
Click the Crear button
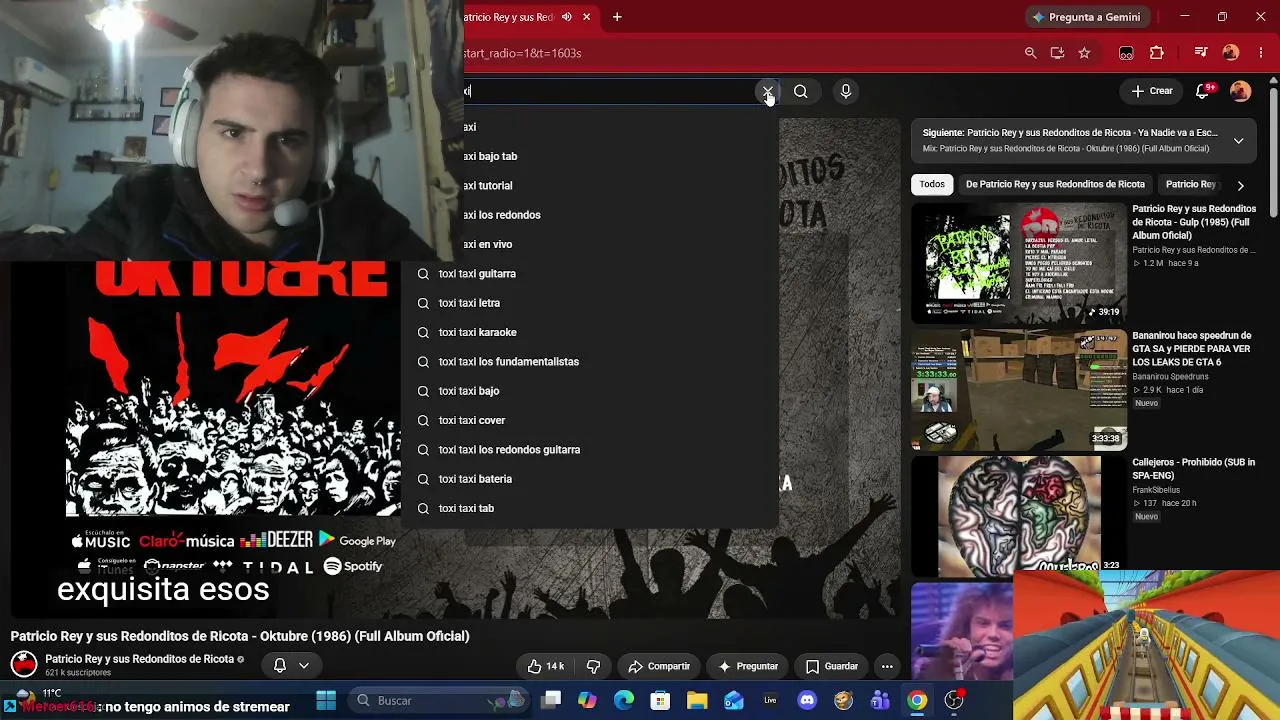click(1152, 91)
